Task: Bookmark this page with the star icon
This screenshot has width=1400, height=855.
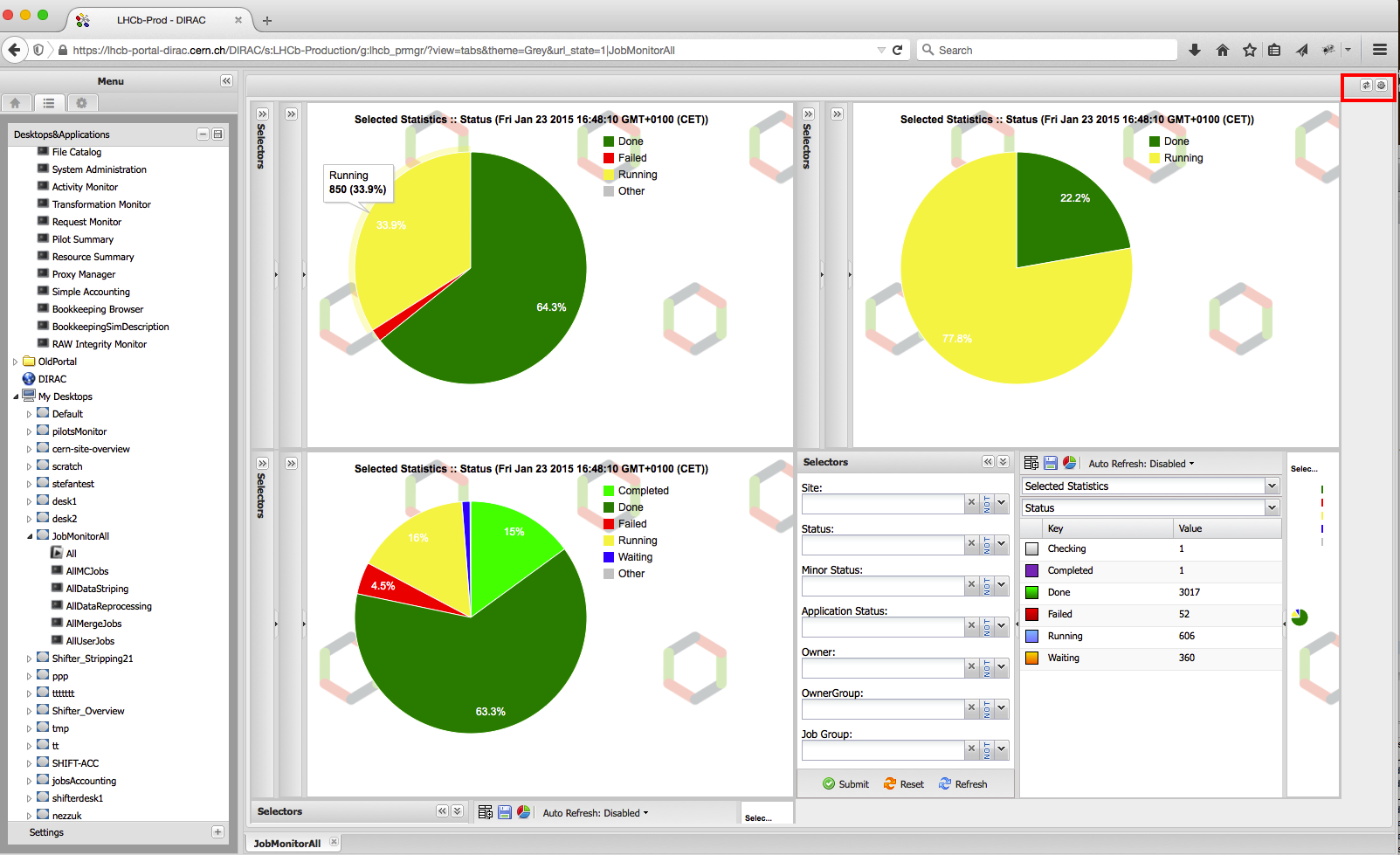Action: 1250,50
